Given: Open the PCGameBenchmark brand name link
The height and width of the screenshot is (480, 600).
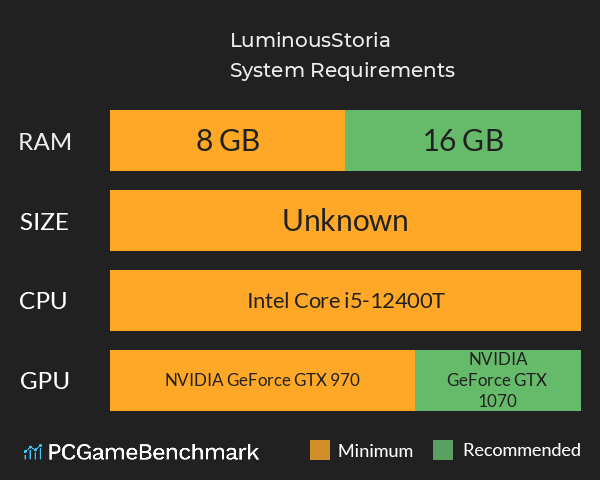Looking at the screenshot, I should pos(154,452).
